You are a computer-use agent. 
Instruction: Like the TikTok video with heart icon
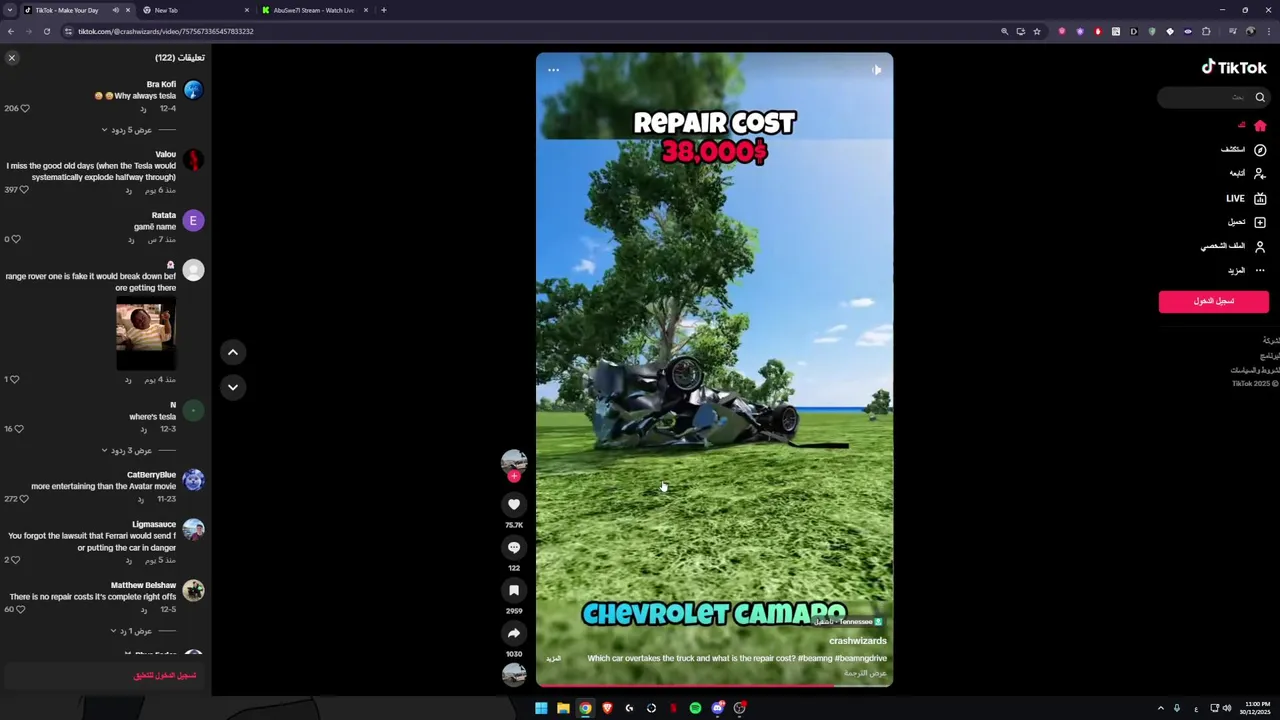[514, 505]
